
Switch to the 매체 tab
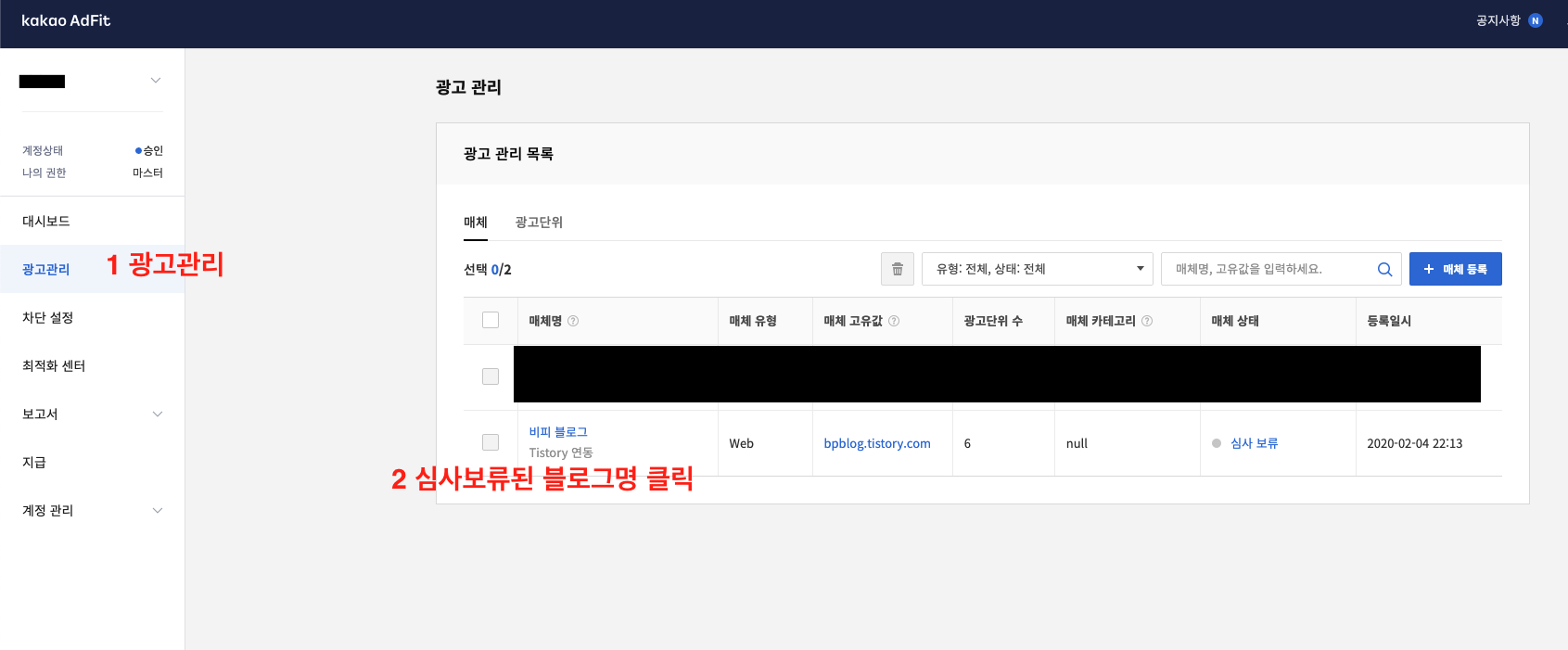pos(476,223)
